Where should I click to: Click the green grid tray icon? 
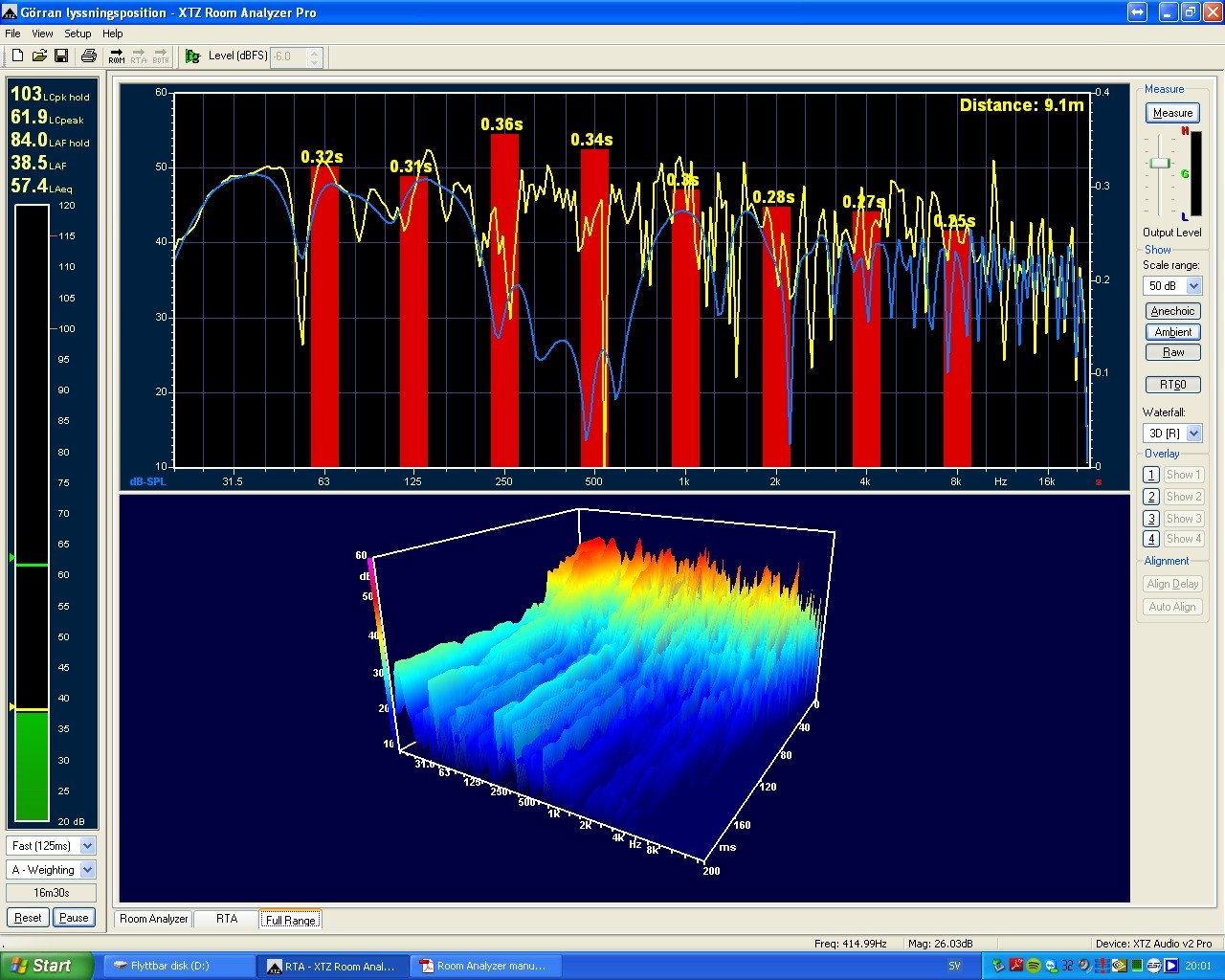coord(1137,966)
